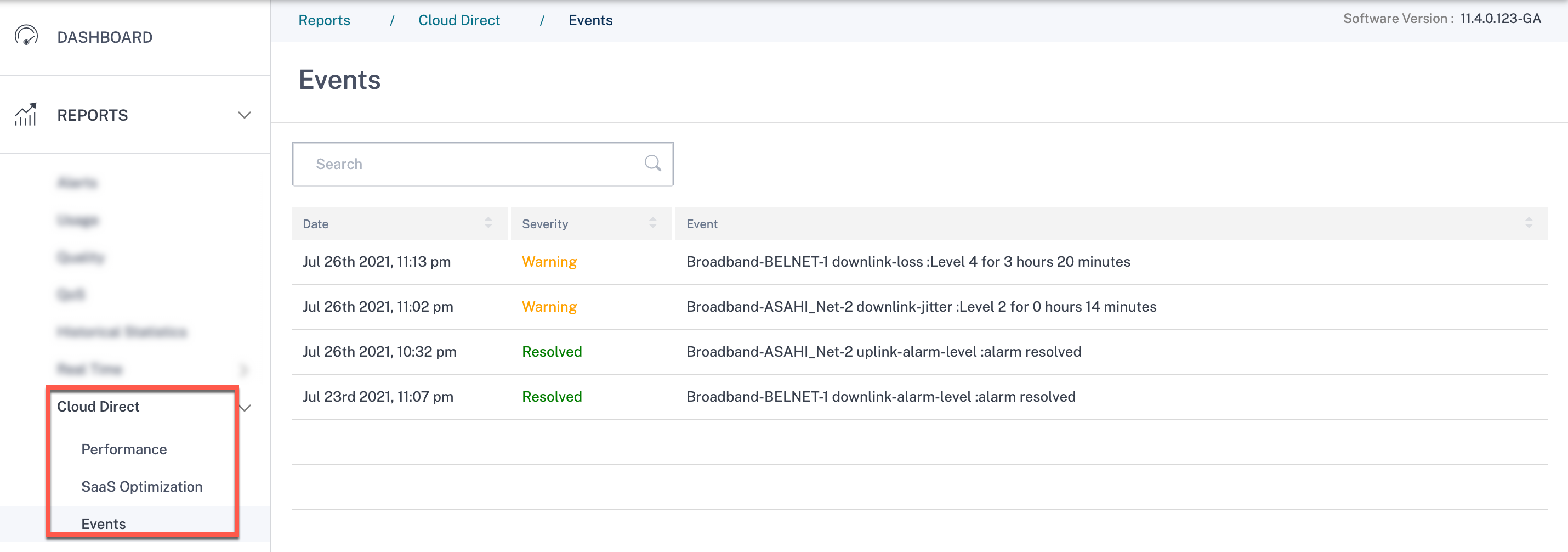Click Resolved severity for BELNET-1 downlink alarm
The image size is (1568, 552).
(x=552, y=397)
